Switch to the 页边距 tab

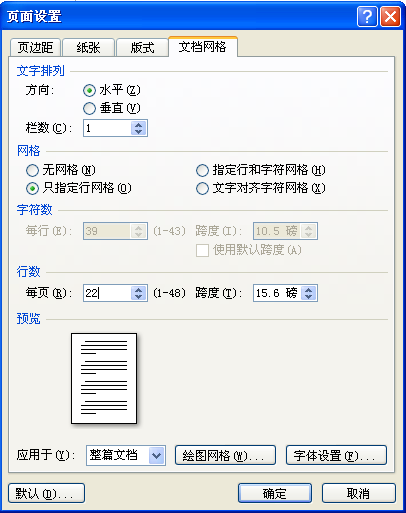(x=35, y=47)
